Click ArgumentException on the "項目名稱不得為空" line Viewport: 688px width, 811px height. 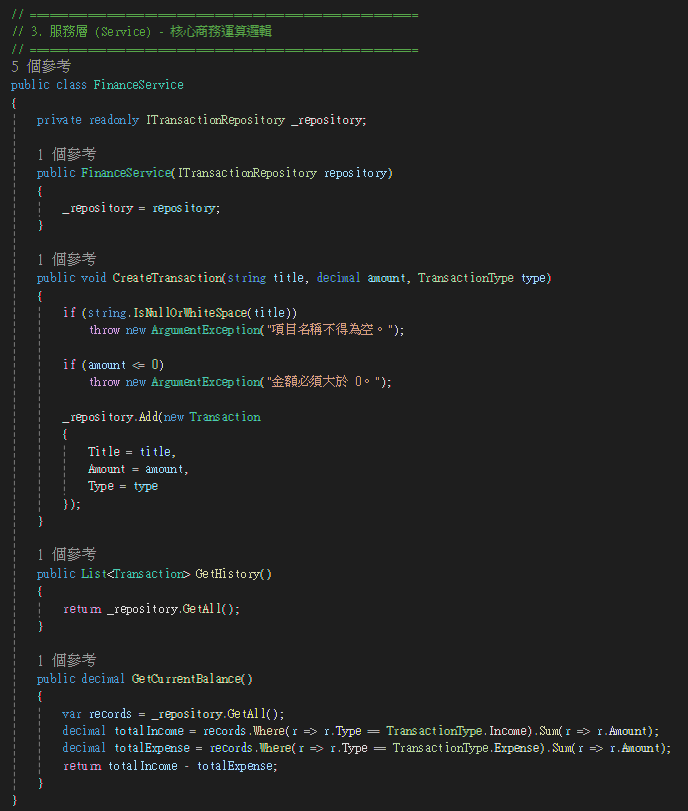205,330
